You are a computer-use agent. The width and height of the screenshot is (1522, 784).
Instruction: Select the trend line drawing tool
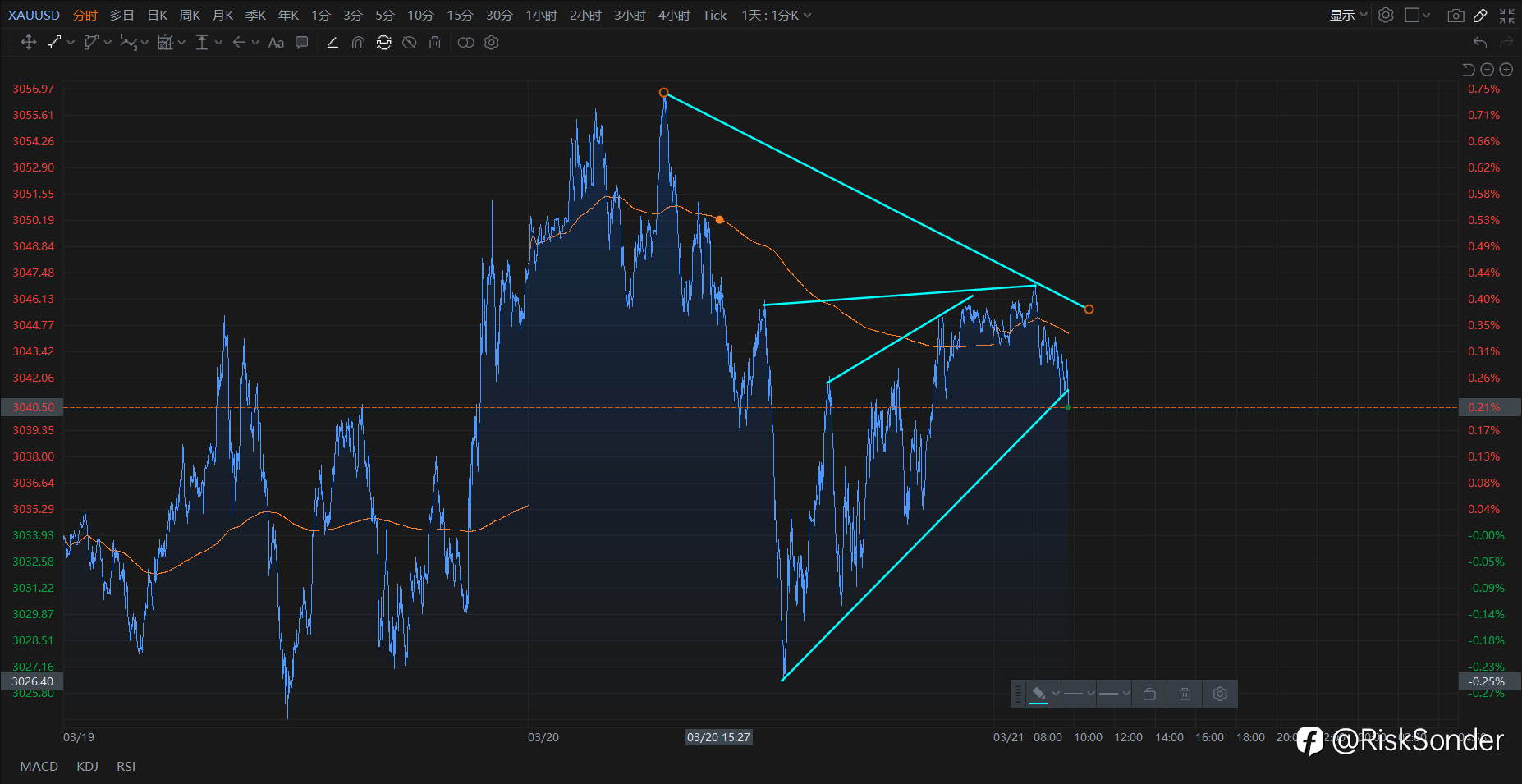(54, 43)
